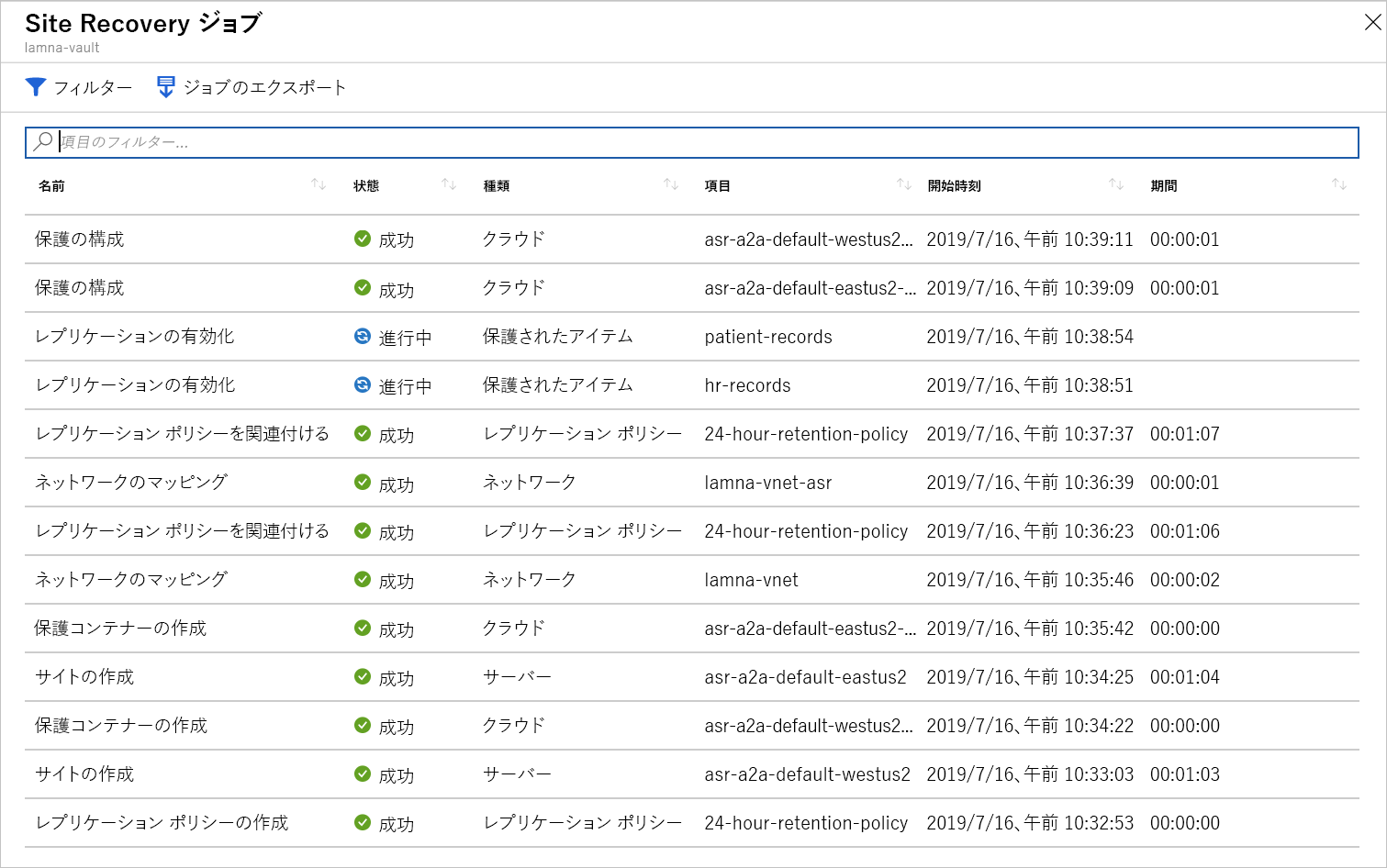The height and width of the screenshot is (868, 1387).
Task: Click the 名前 column header
Action: pyautogui.click(x=51, y=185)
